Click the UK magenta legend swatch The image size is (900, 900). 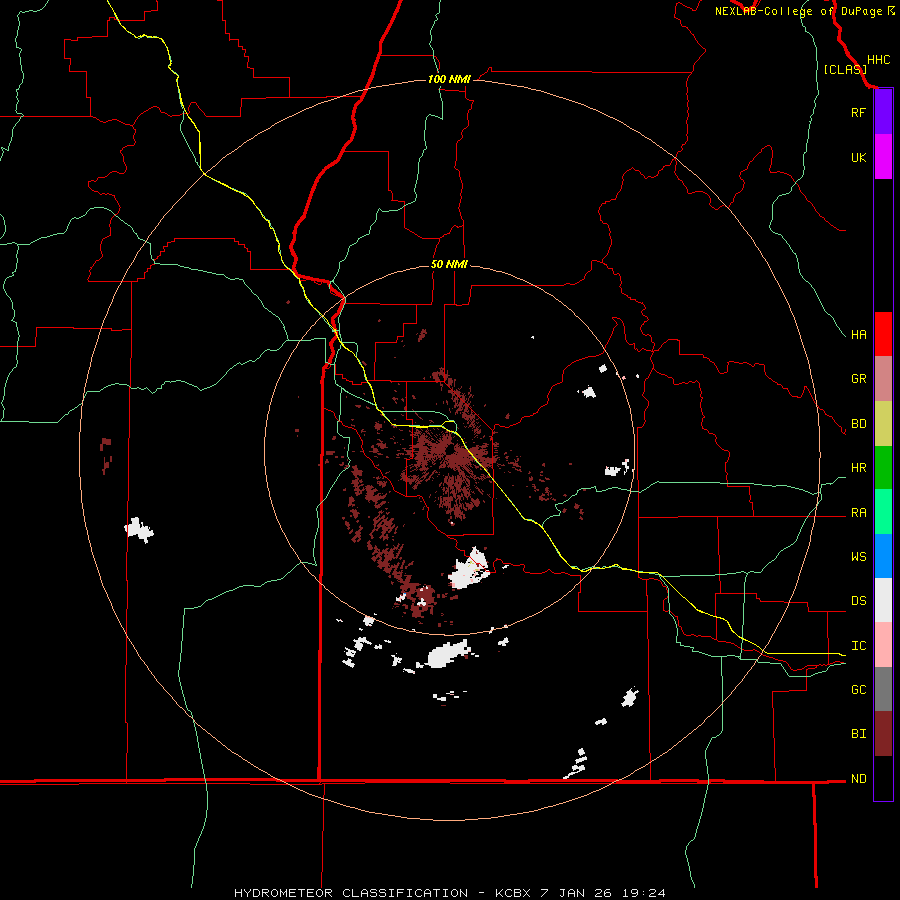coord(883,157)
